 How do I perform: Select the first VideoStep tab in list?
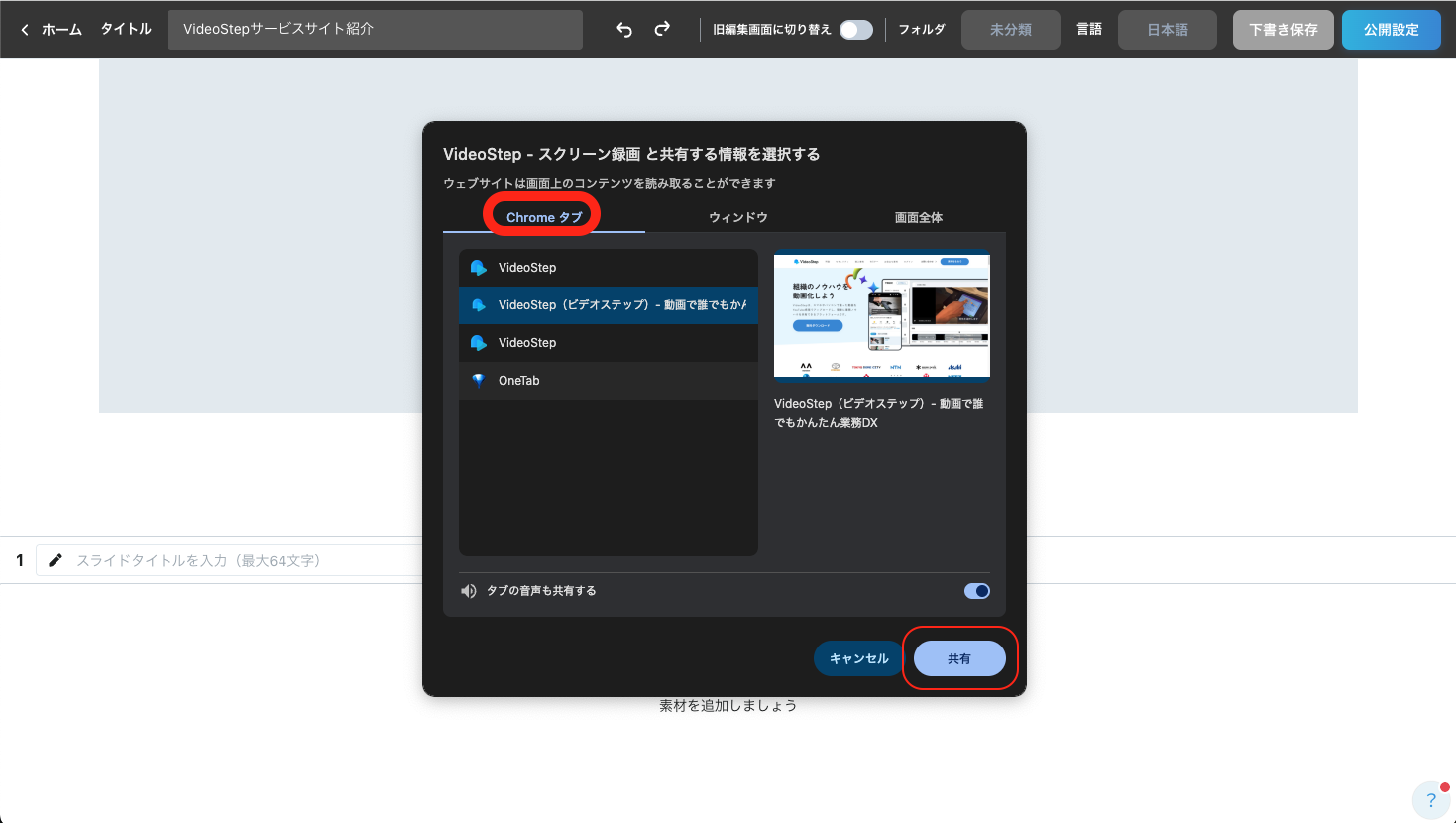tap(609, 268)
